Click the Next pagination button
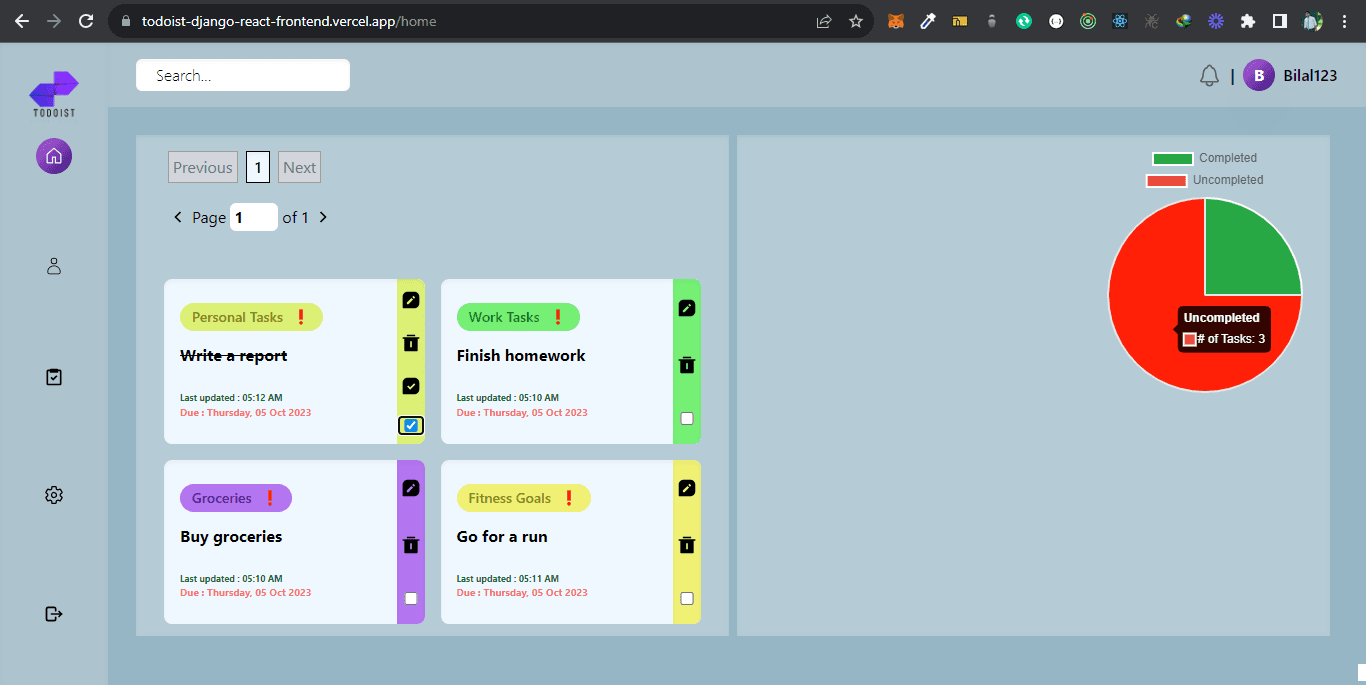The height and width of the screenshot is (685, 1366). click(x=299, y=168)
